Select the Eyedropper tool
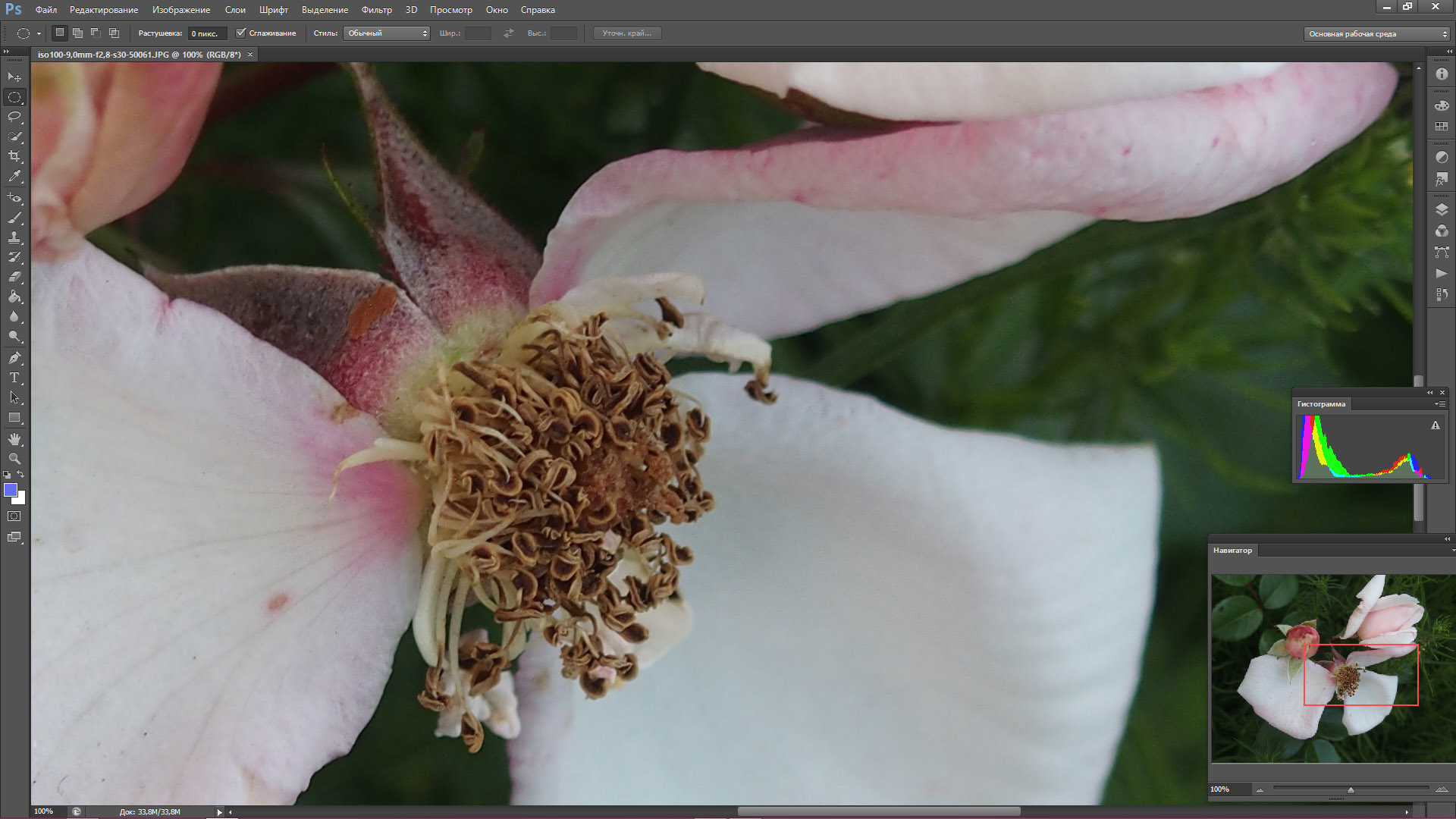 pyautogui.click(x=14, y=176)
